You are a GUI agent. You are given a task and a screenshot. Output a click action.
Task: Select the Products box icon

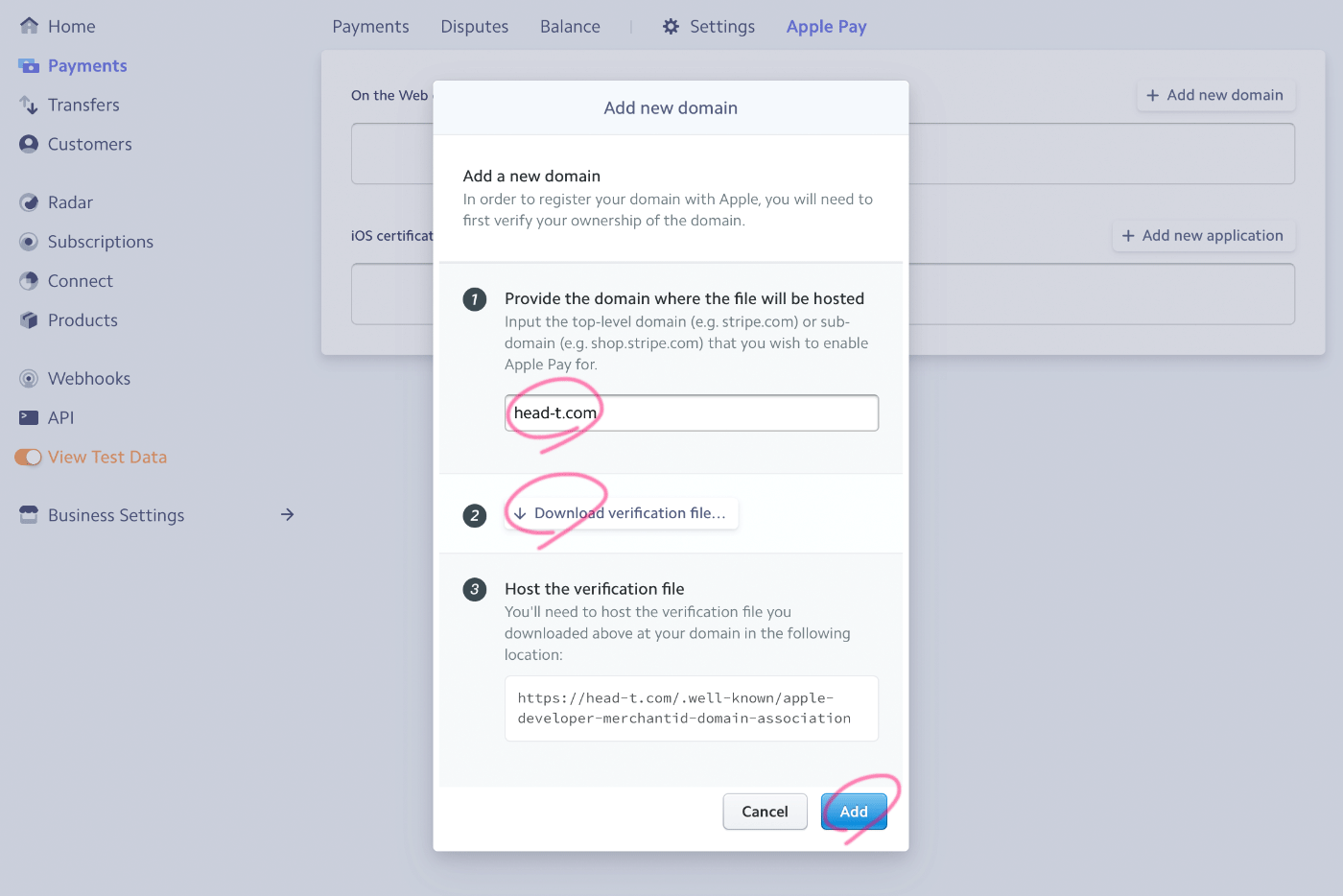[29, 320]
